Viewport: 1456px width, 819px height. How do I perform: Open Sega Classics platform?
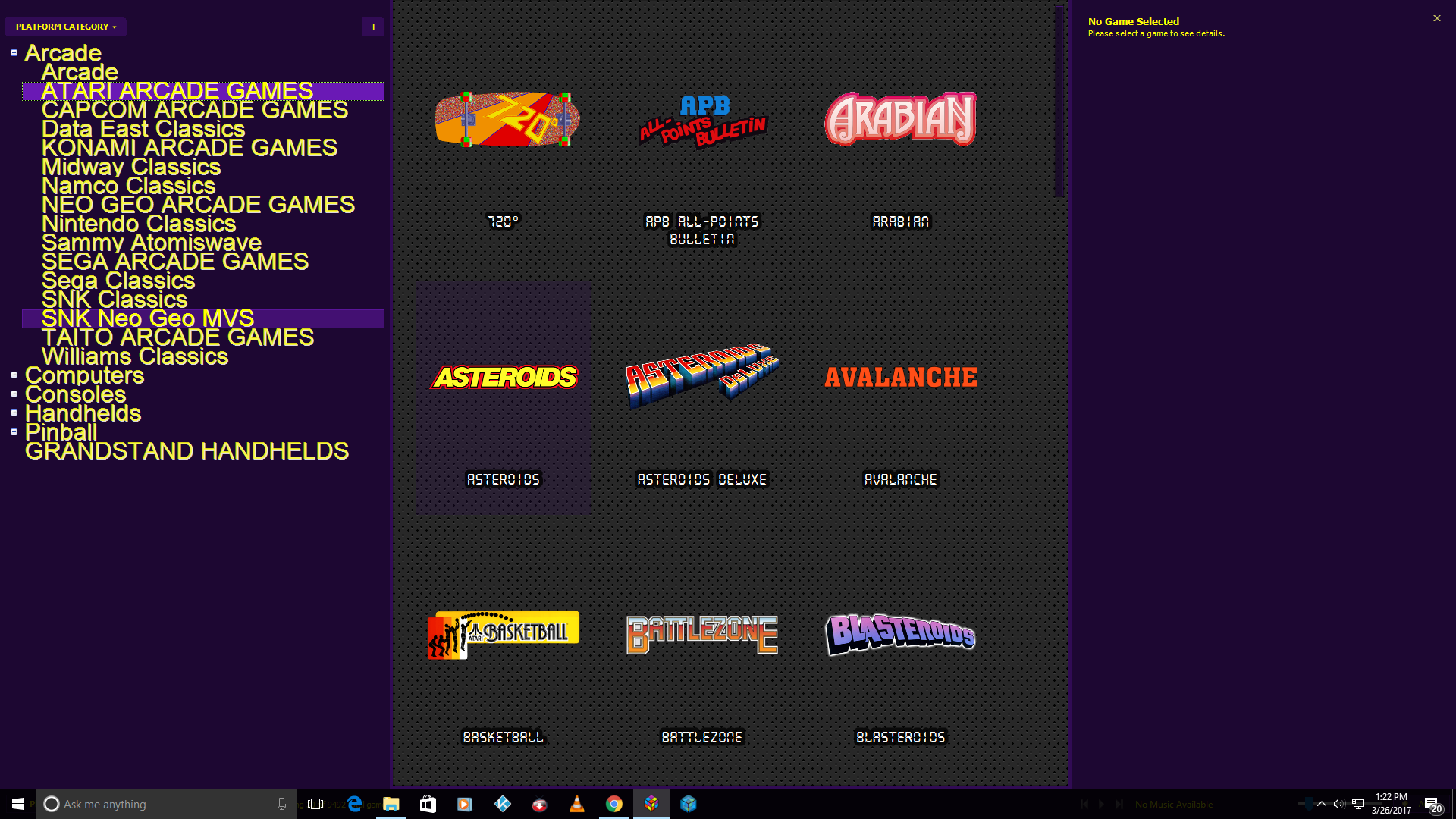[x=118, y=281]
